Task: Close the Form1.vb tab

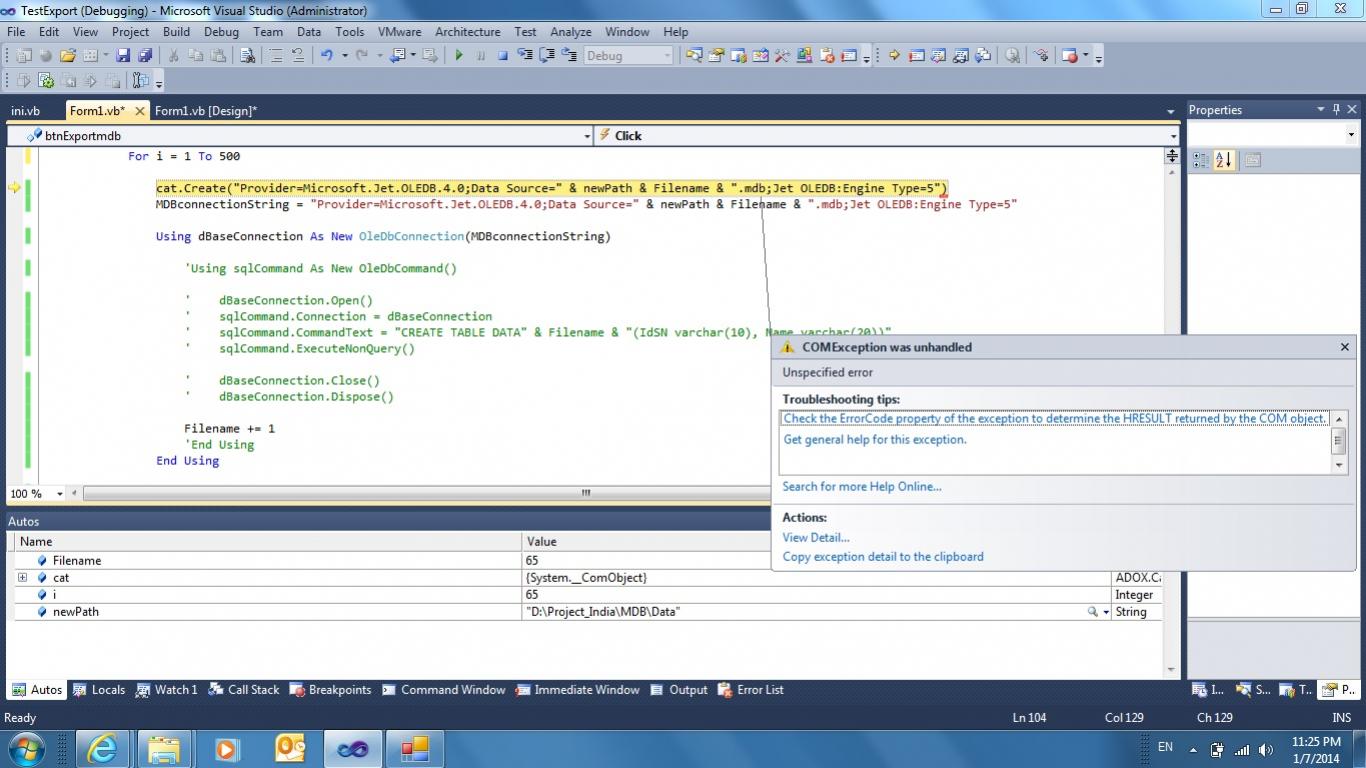Action: point(139,111)
